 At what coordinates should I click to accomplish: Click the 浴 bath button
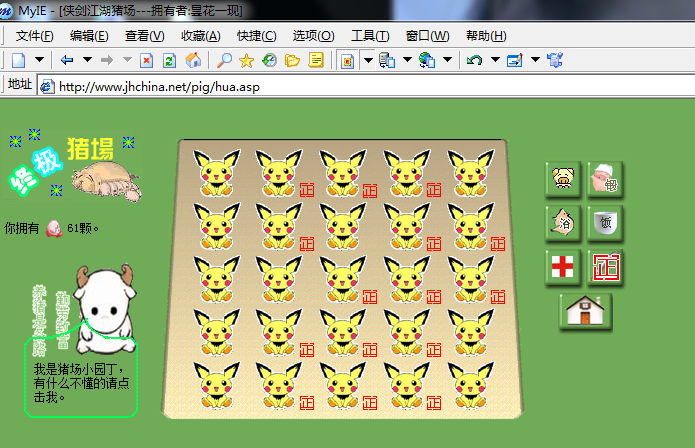tap(563, 223)
